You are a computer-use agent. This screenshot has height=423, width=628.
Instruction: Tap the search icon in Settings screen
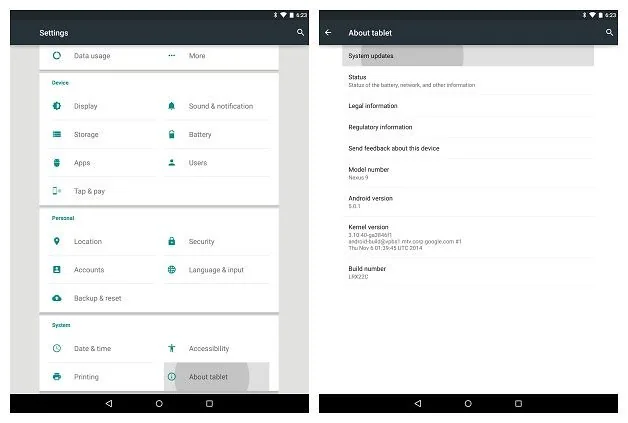pos(300,32)
